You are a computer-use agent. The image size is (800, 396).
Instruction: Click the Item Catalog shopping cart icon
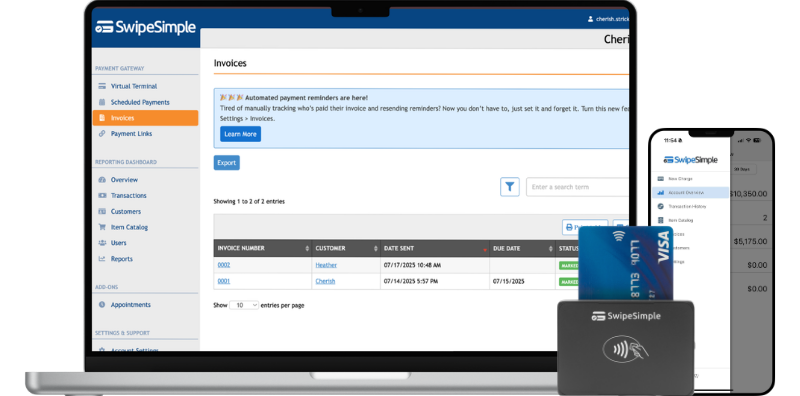pos(102,227)
